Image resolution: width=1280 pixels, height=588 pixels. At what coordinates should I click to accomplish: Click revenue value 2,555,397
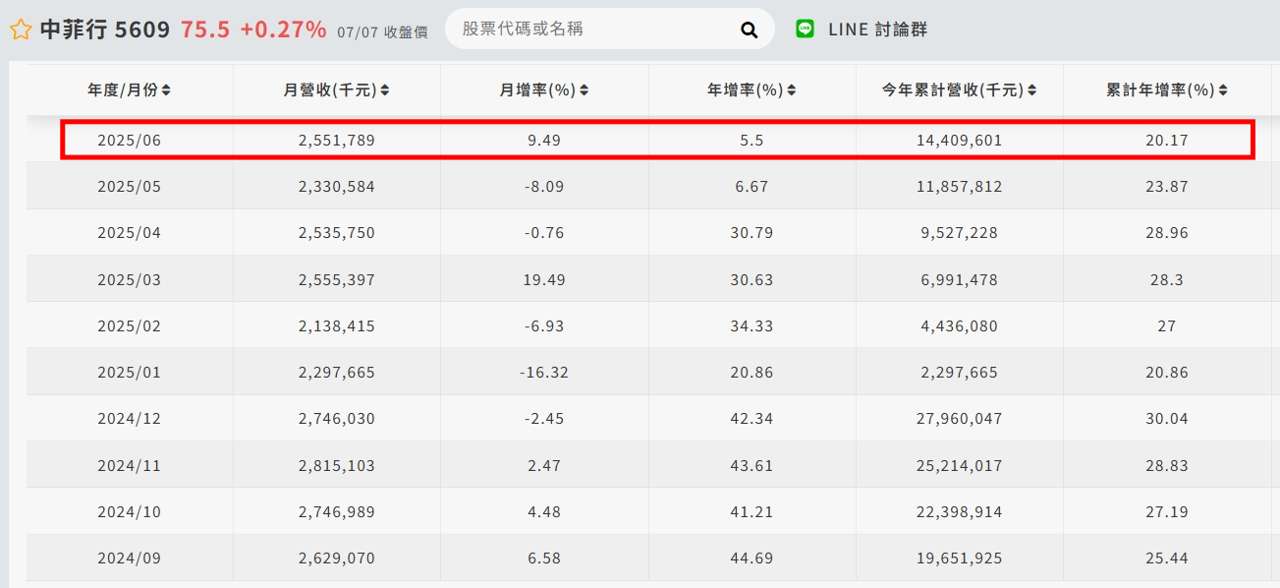pos(336,280)
